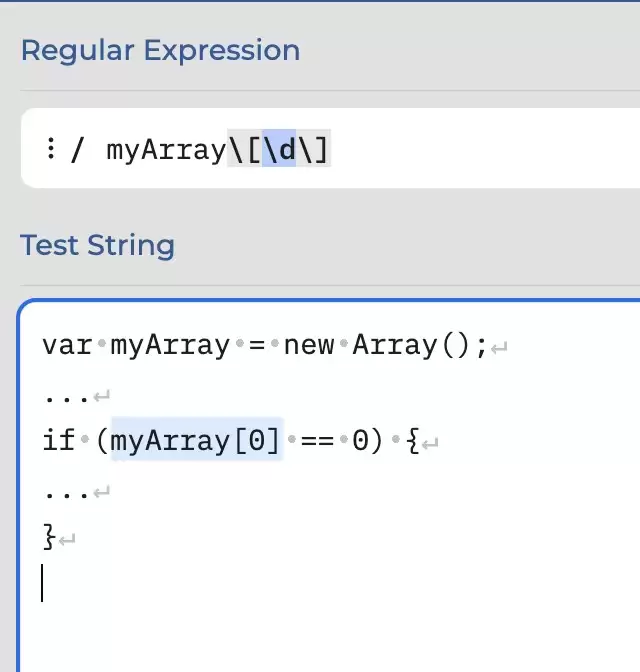Click the == operator in the if statement

tap(317, 440)
